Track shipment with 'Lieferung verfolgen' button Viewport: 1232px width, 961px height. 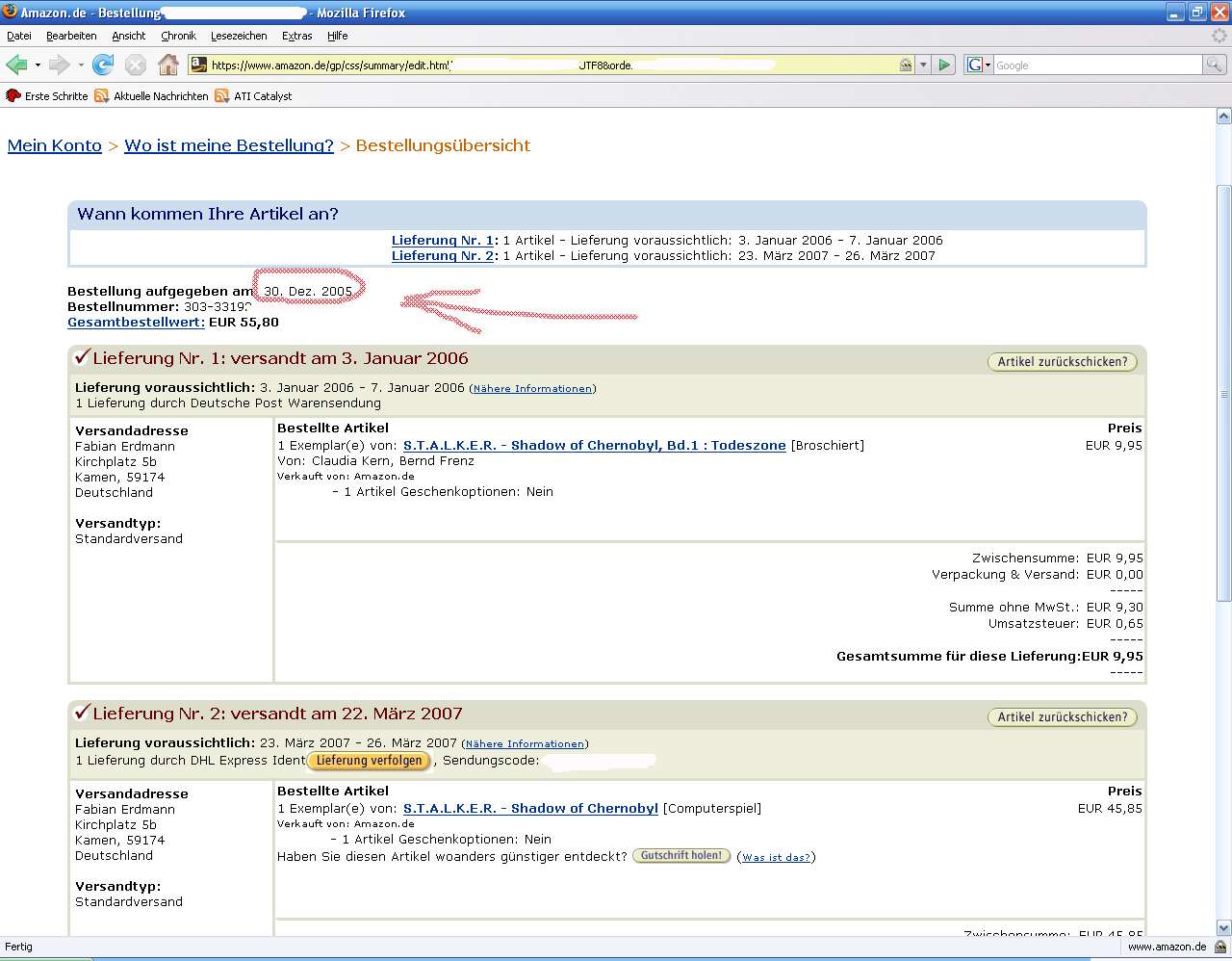click(369, 761)
